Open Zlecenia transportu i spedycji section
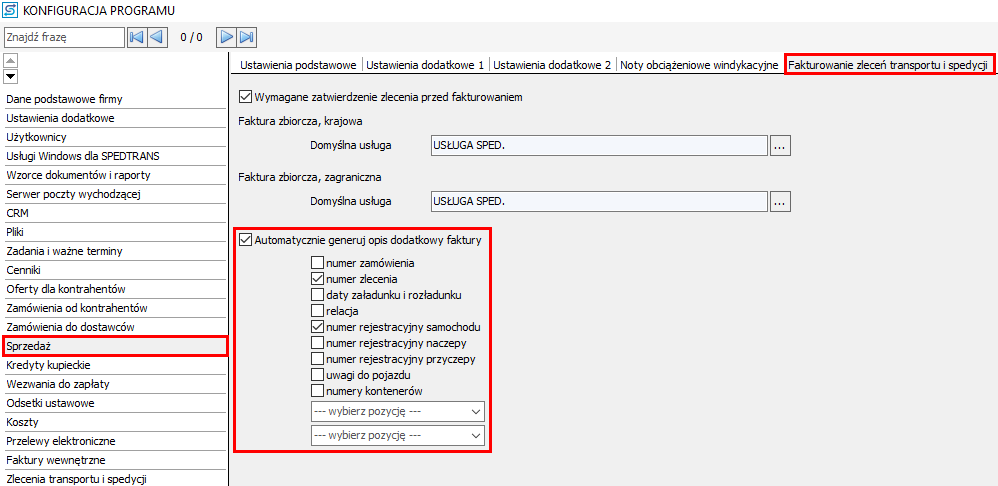Viewport: 998px width, 486px height. click(77, 479)
